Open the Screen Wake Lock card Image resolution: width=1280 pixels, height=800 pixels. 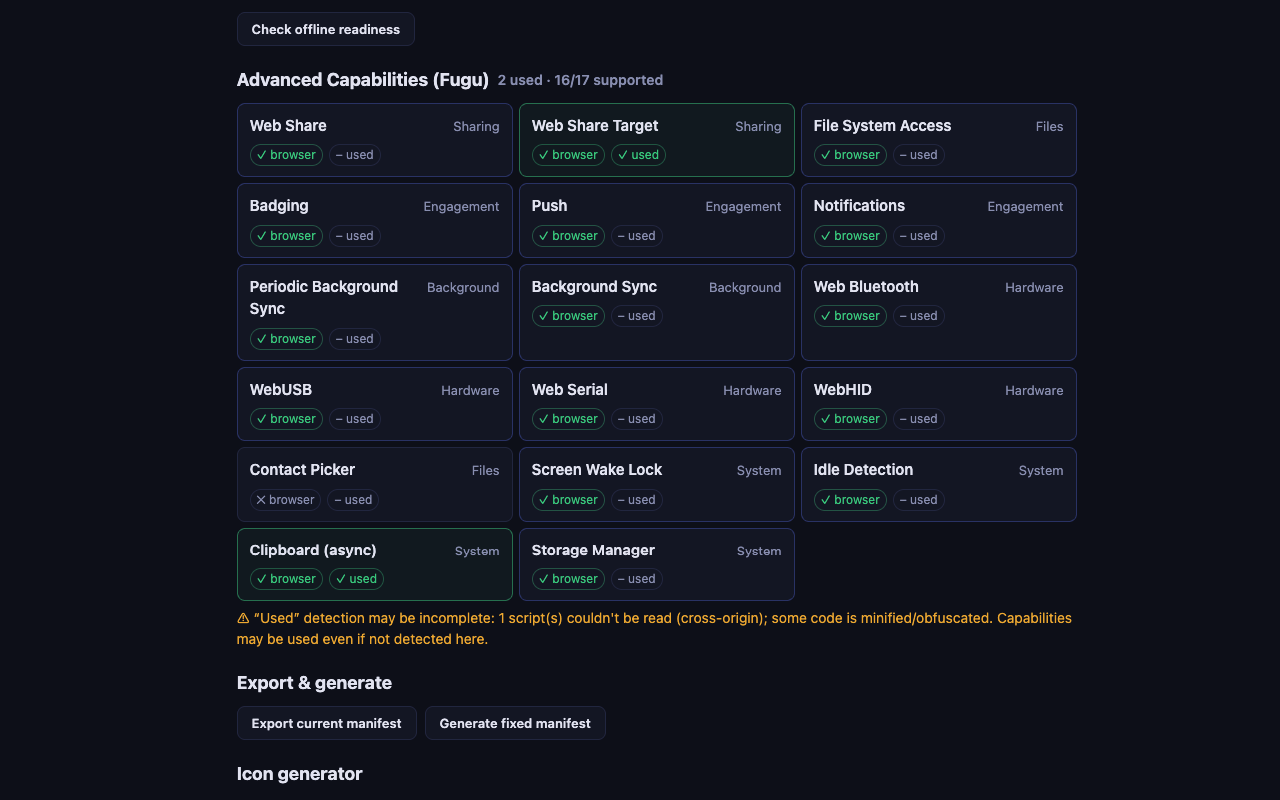tap(657, 484)
